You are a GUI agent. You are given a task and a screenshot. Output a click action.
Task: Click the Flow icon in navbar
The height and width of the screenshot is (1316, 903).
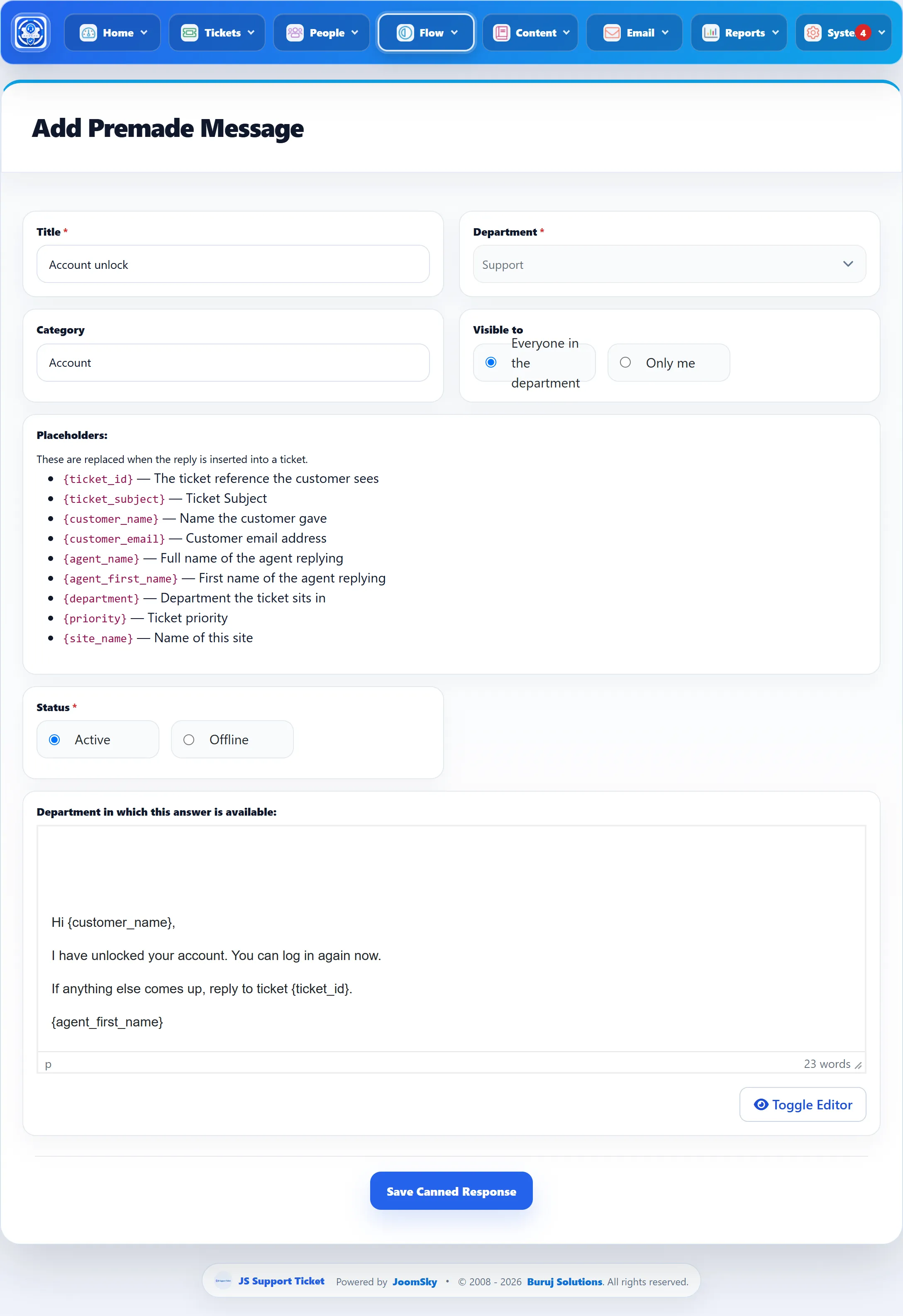click(405, 33)
